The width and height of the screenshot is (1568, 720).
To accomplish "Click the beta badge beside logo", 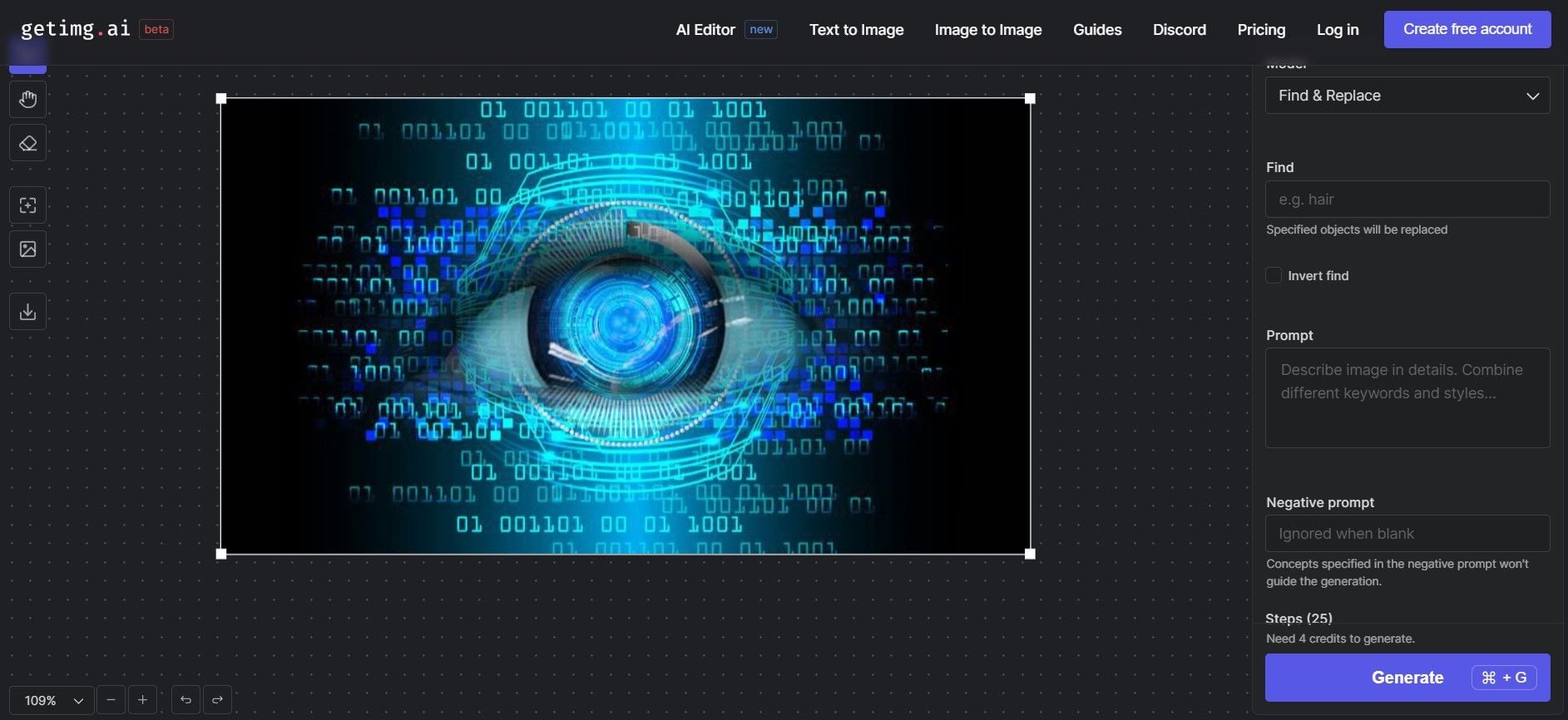I will 156,29.
